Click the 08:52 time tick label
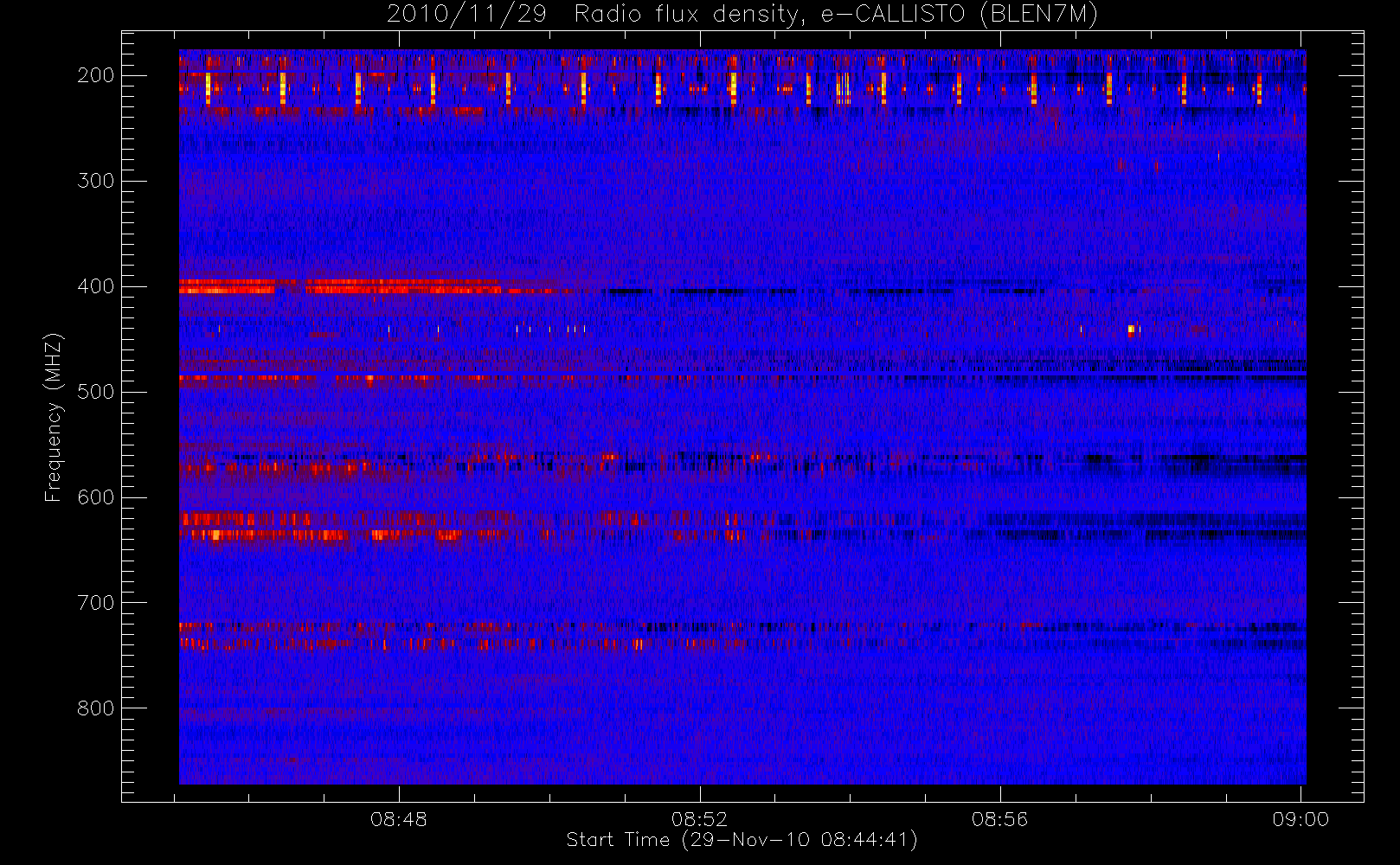This screenshot has width=1400, height=865. pyautogui.click(x=699, y=819)
